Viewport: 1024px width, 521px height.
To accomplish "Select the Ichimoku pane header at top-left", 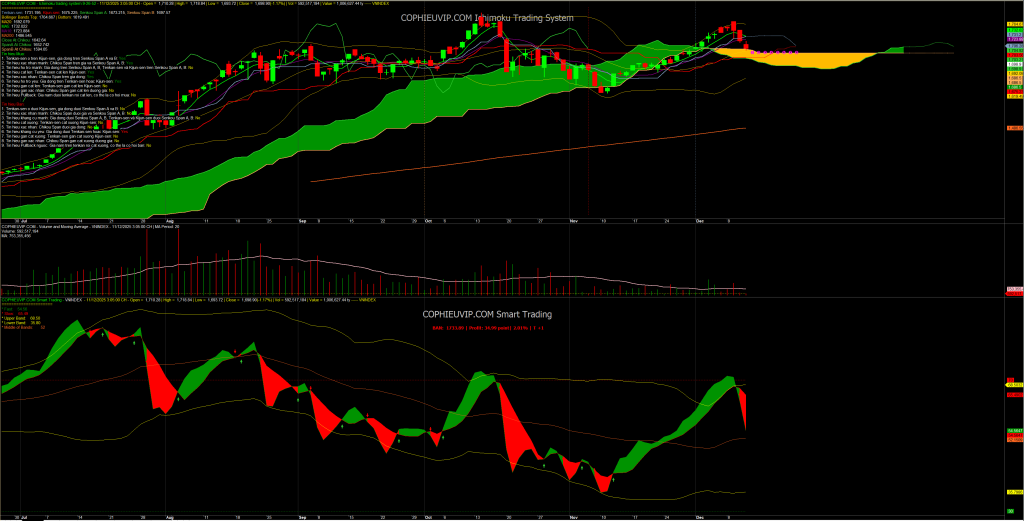I will pyautogui.click(x=60, y=3).
